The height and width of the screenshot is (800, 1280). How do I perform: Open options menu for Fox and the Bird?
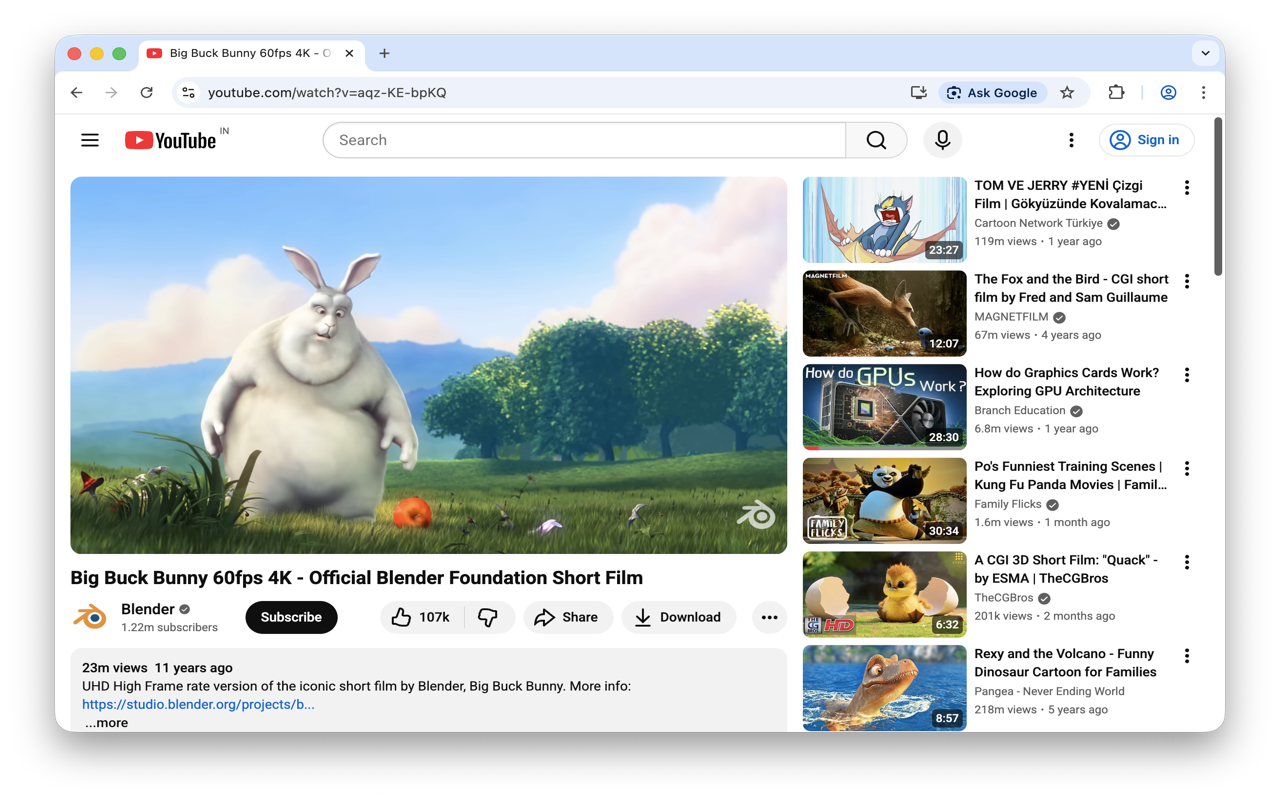1187,281
